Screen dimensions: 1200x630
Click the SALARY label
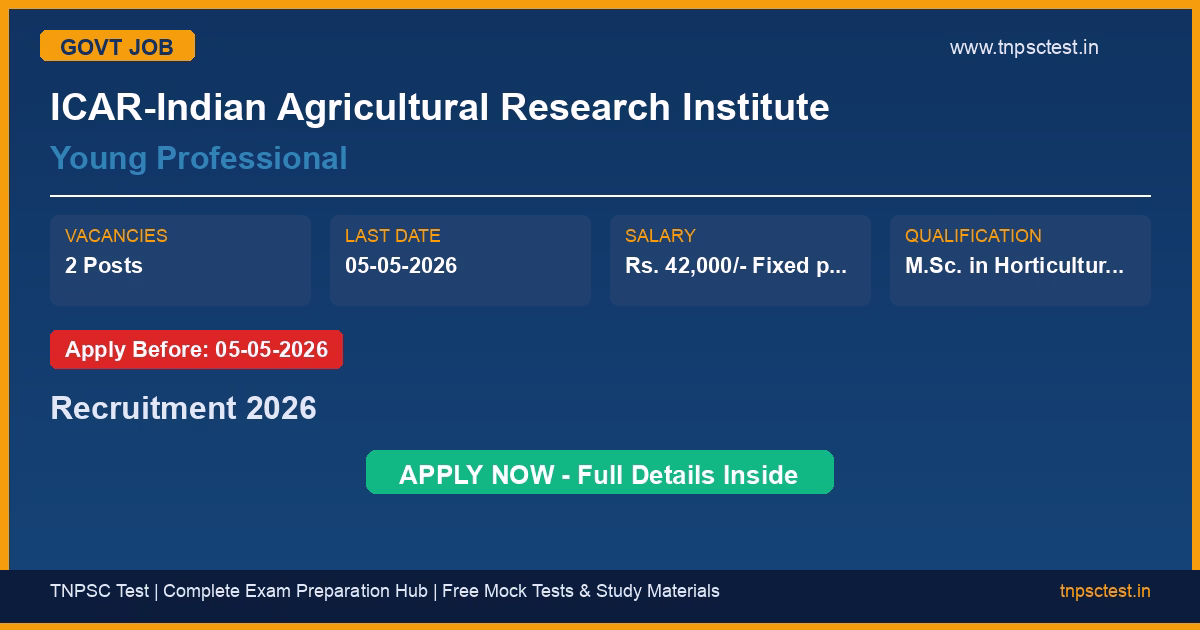[660, 236]
